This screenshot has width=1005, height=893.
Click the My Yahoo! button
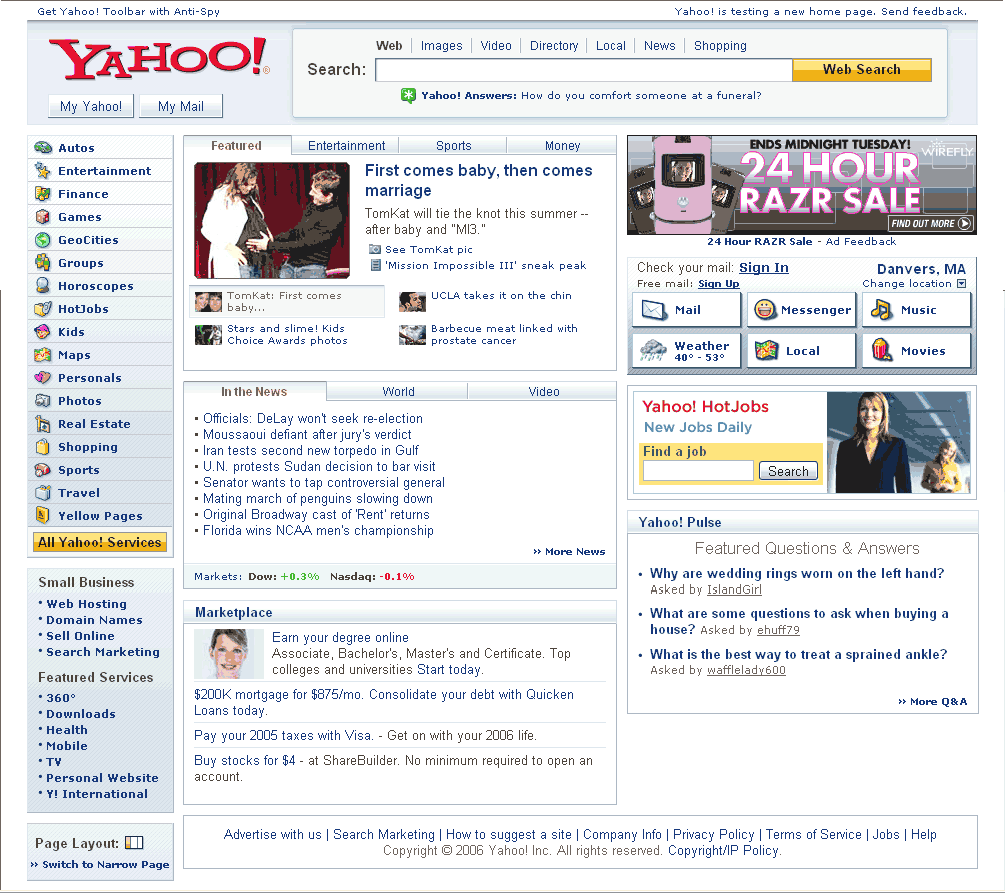click(91, 106)
